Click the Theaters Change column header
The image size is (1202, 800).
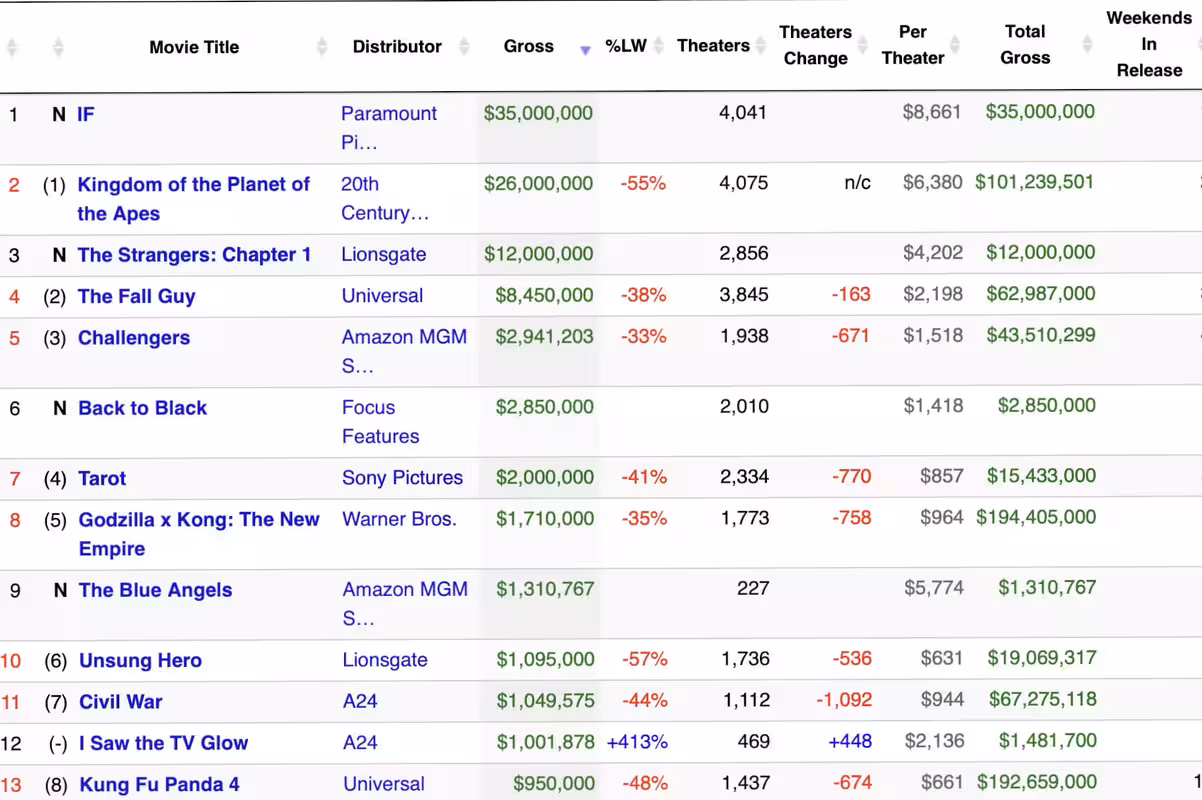tap(816, 45)
